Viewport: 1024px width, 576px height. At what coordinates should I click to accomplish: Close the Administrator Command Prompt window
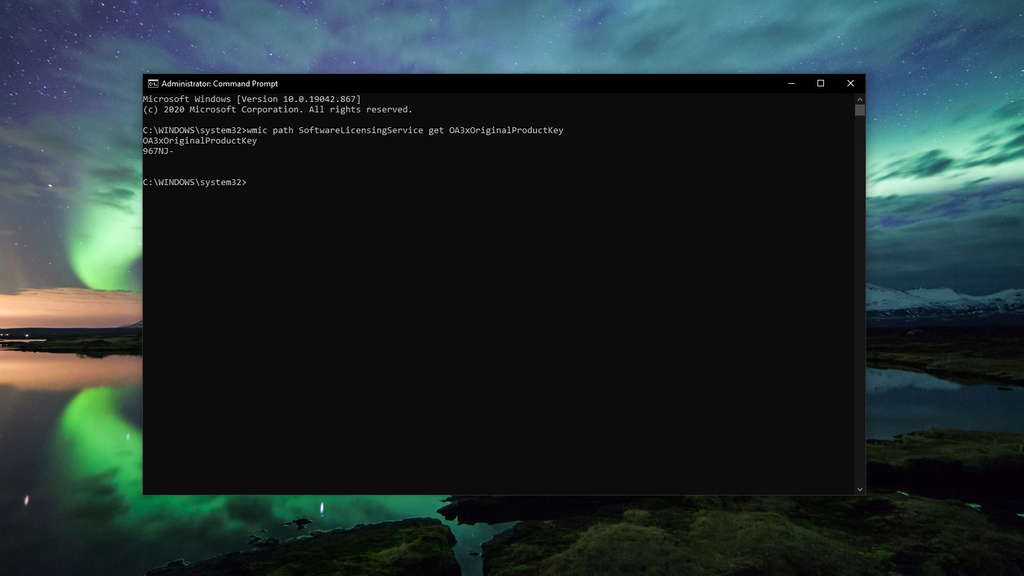coord(850,84)
